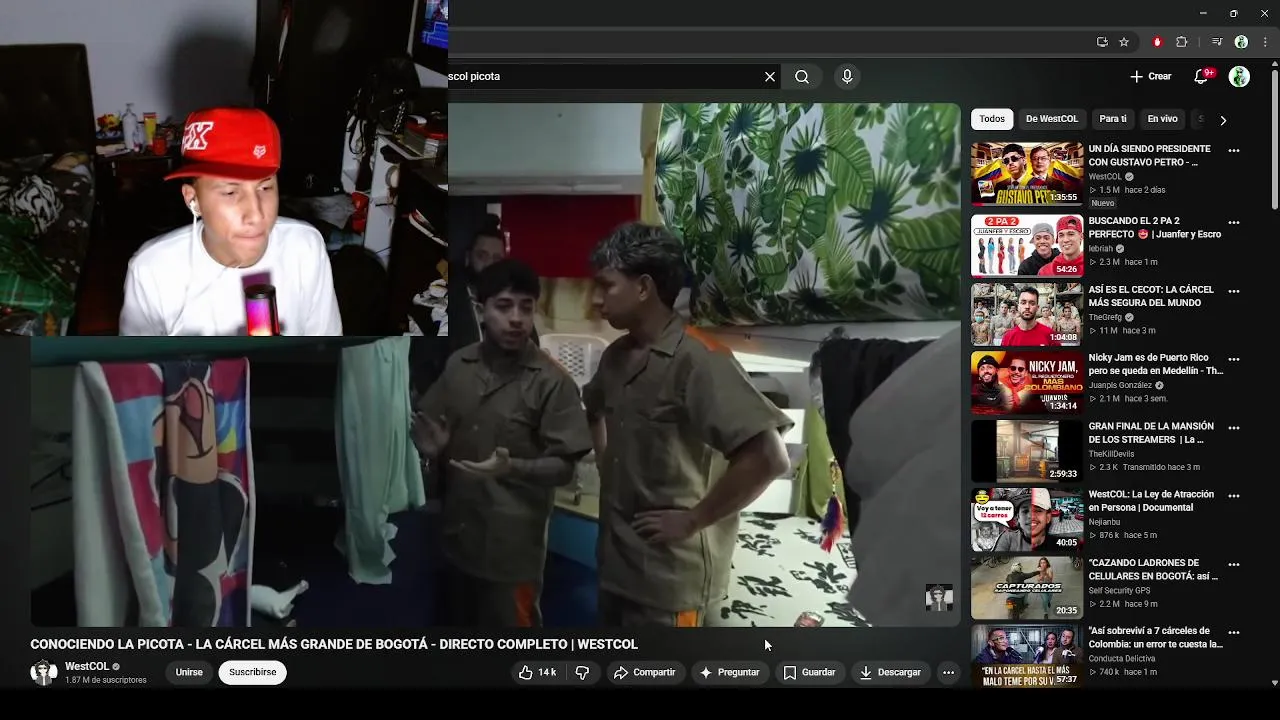The height and width of the screenshot is (720, 1280).
Task: Select the En vivo filter chip
Action: click(1162, 119)
